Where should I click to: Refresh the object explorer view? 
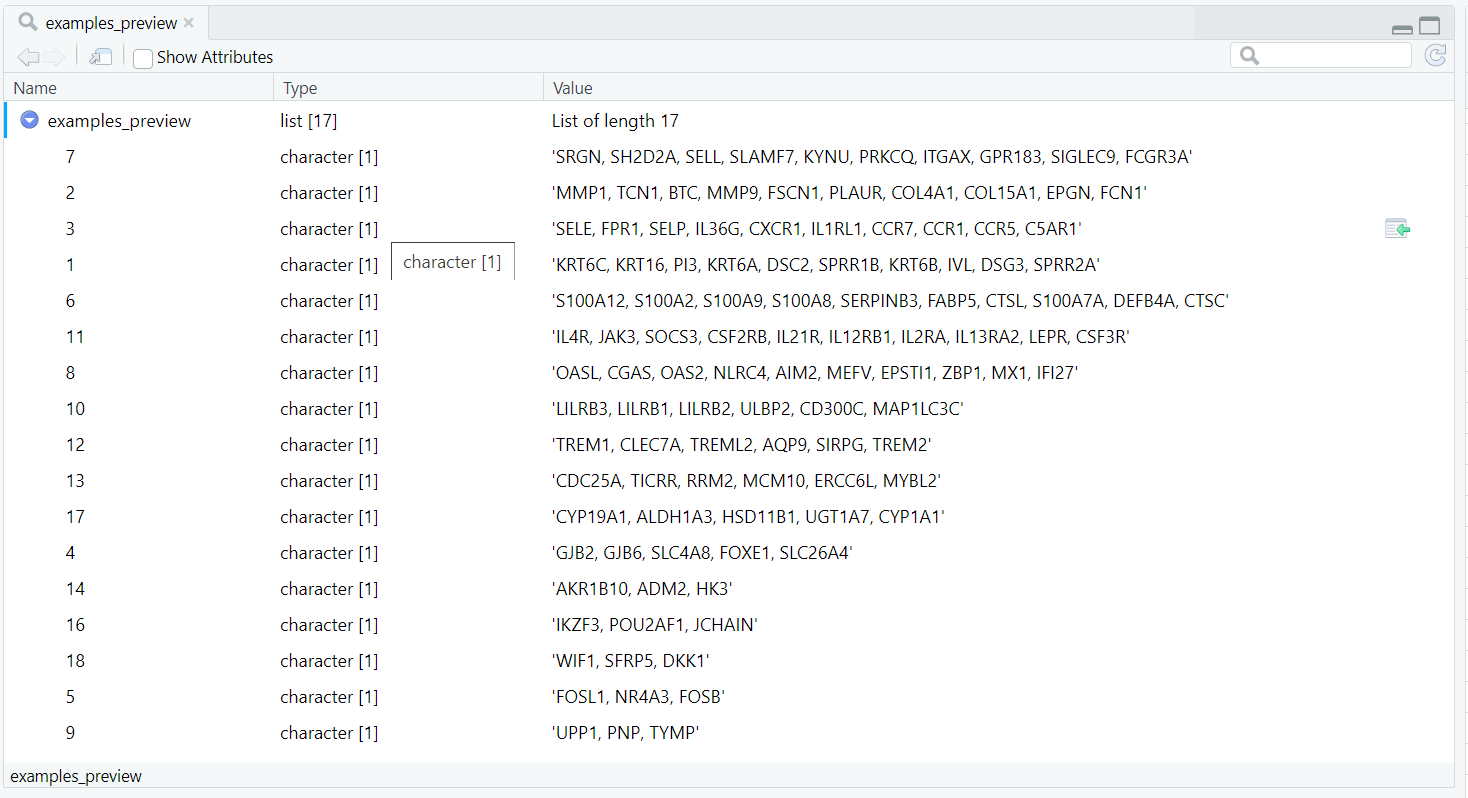click(1435, 56)
